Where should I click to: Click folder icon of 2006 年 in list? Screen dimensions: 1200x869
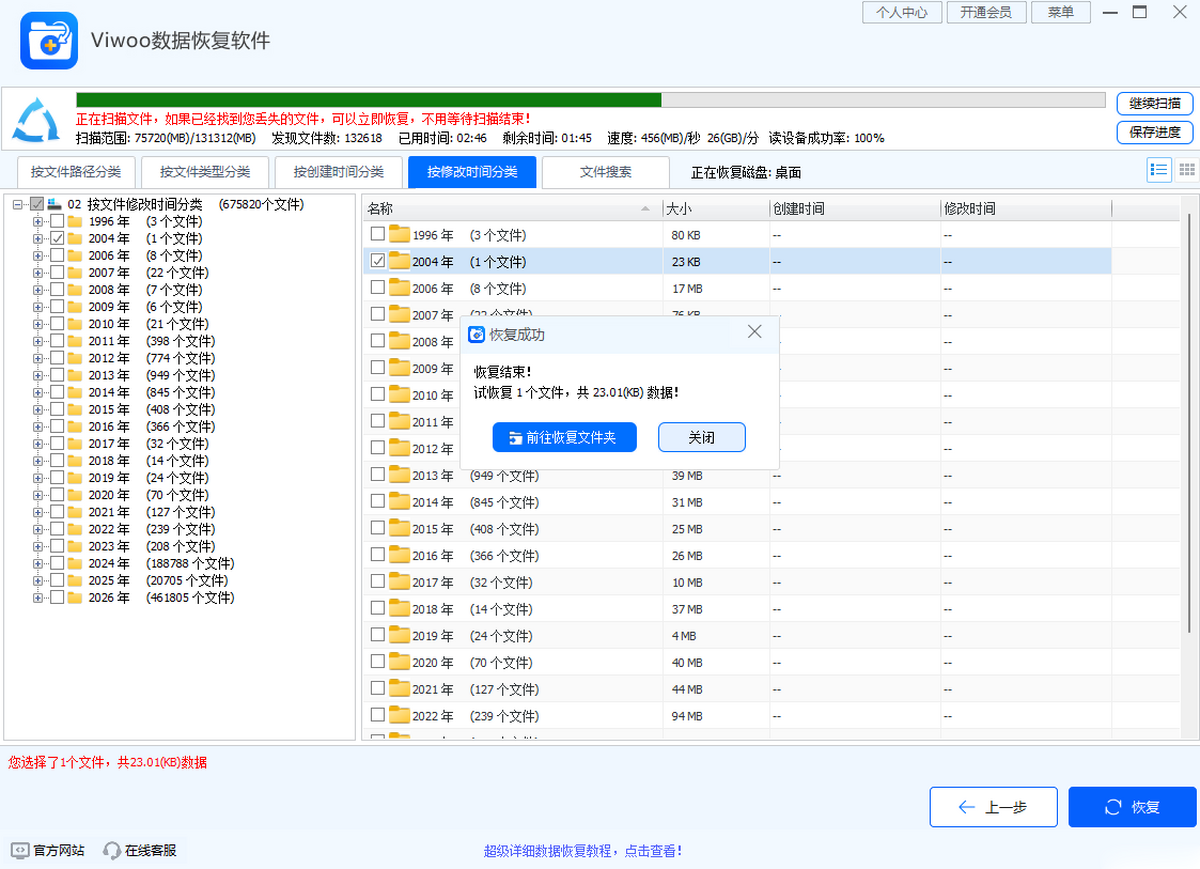400,288
